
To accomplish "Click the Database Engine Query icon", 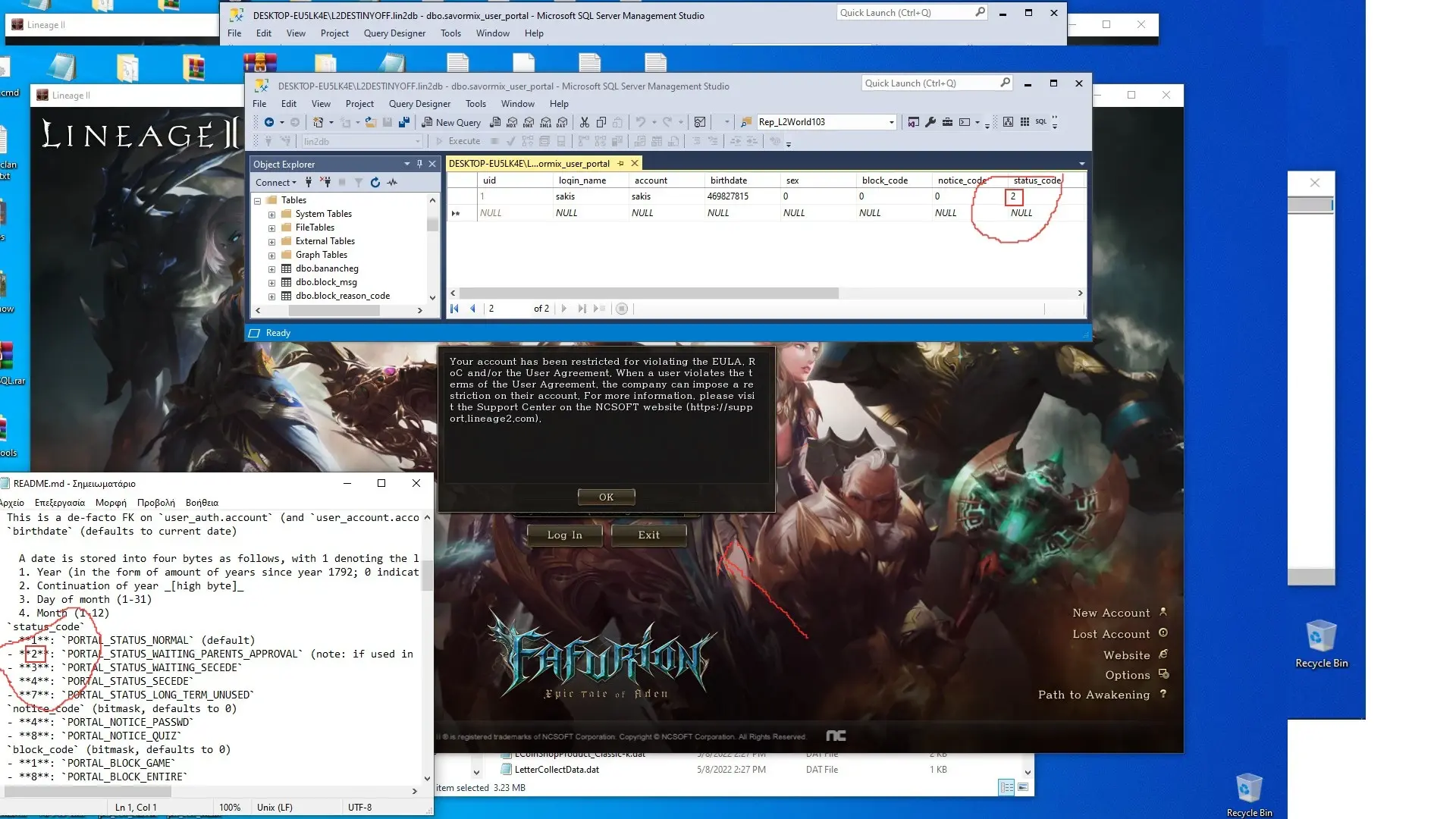I will click(x=495, y=122).
